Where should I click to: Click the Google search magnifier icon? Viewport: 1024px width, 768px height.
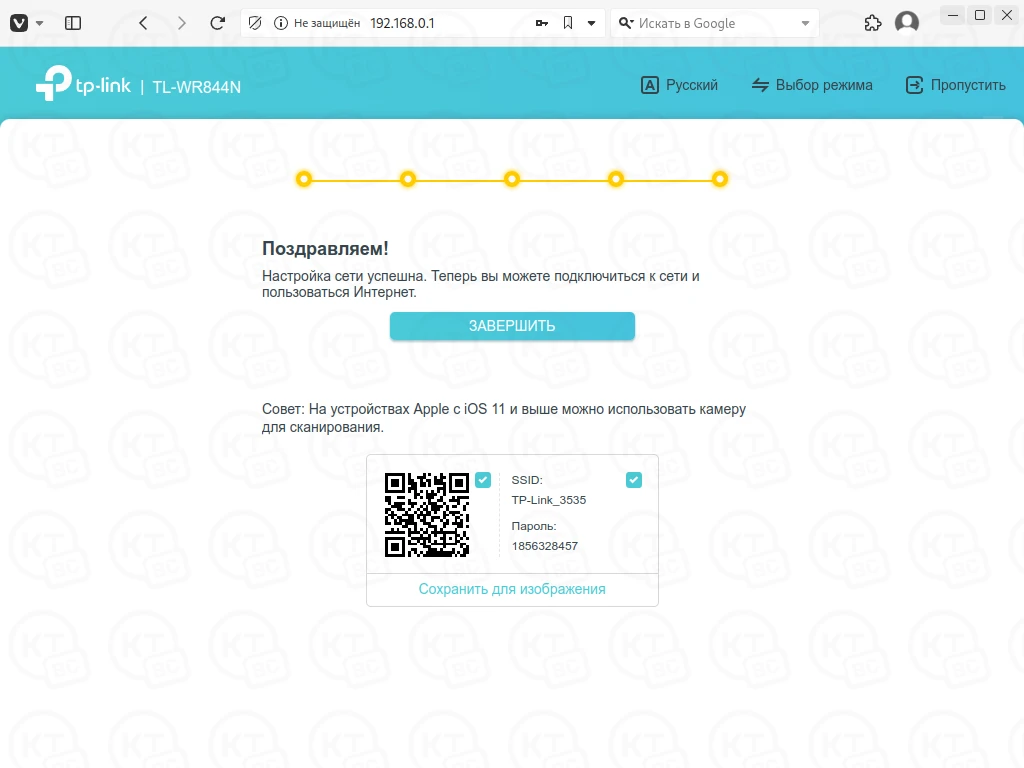point(626,24)
